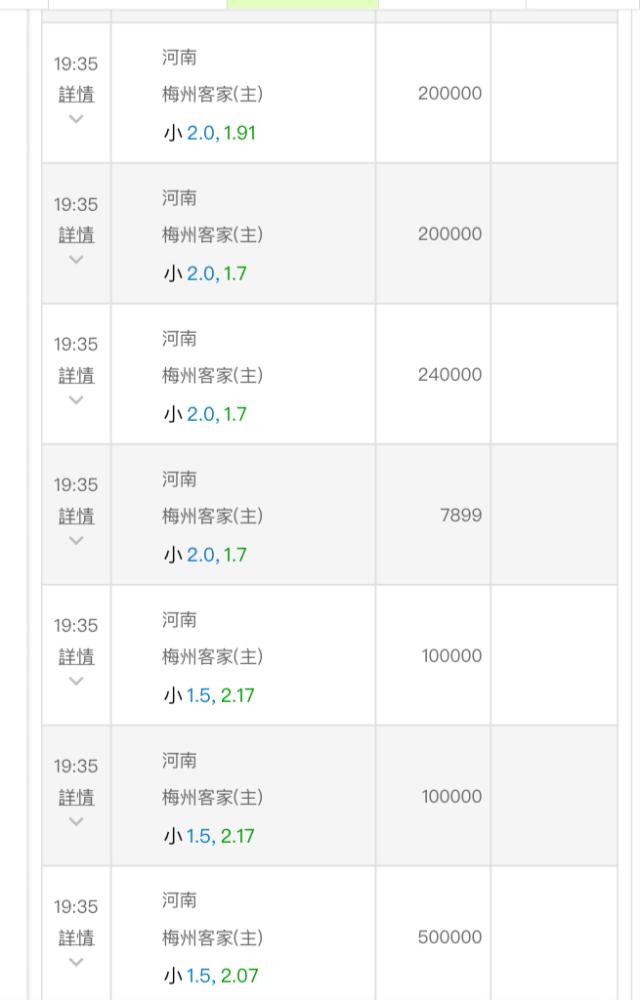Select the 小 2.0, 1.91 bet text
640x1000 pixels.
(210, 133)
